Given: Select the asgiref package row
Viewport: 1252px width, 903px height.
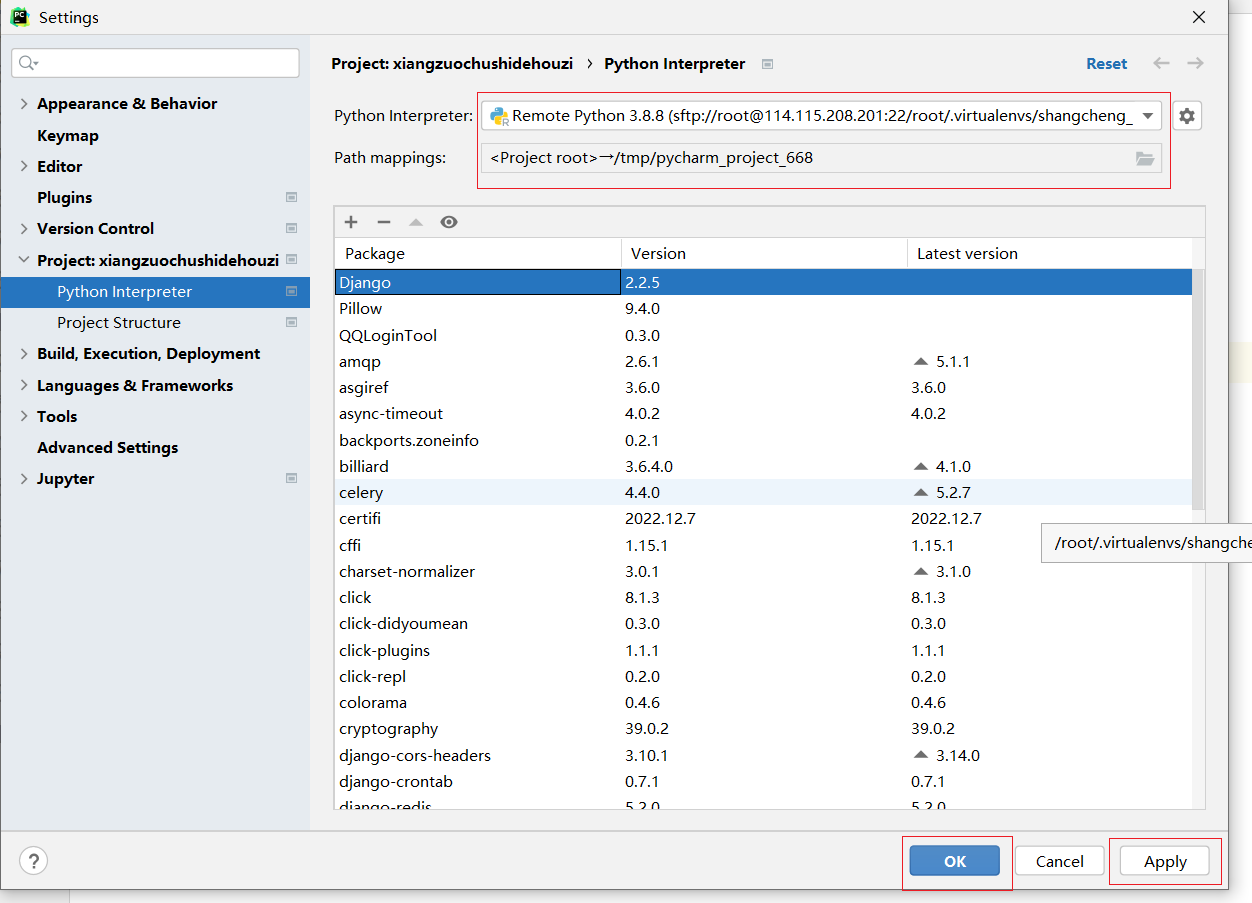Looking at the screenshot, I should coord(763,388).
